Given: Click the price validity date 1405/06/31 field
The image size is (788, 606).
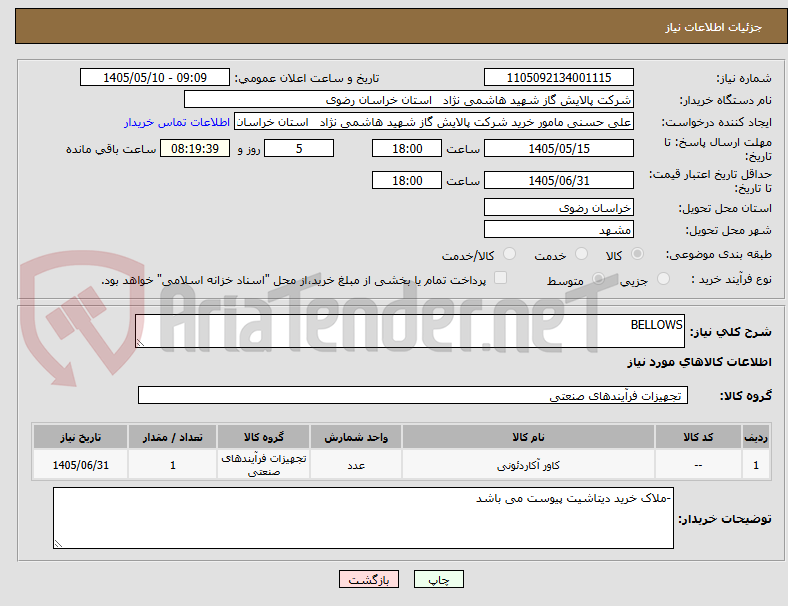Looking at the screenshot, I should coord(559,180).
